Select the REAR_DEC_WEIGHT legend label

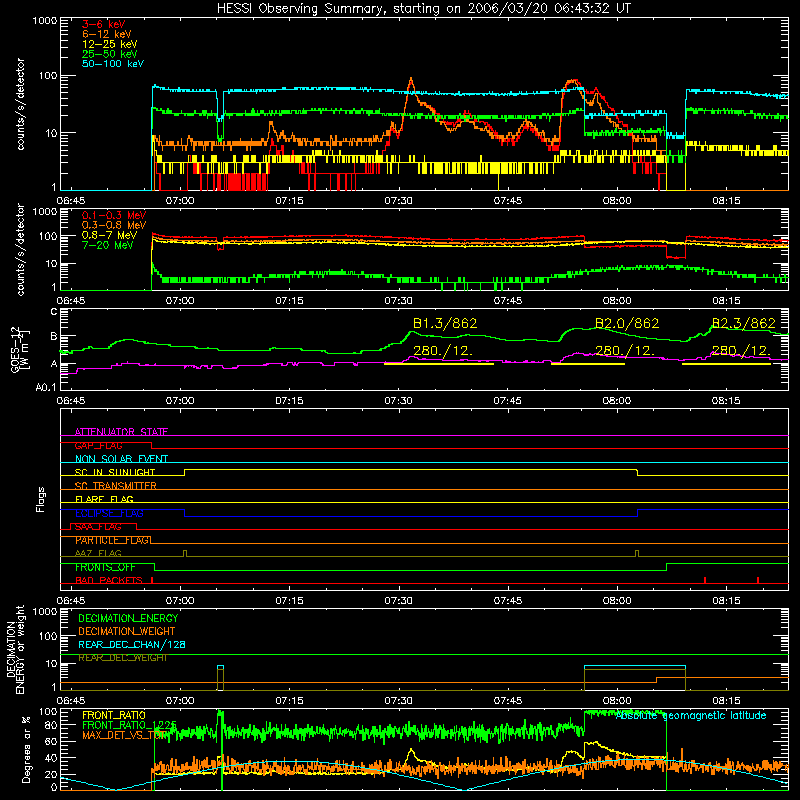coord(123,658)
